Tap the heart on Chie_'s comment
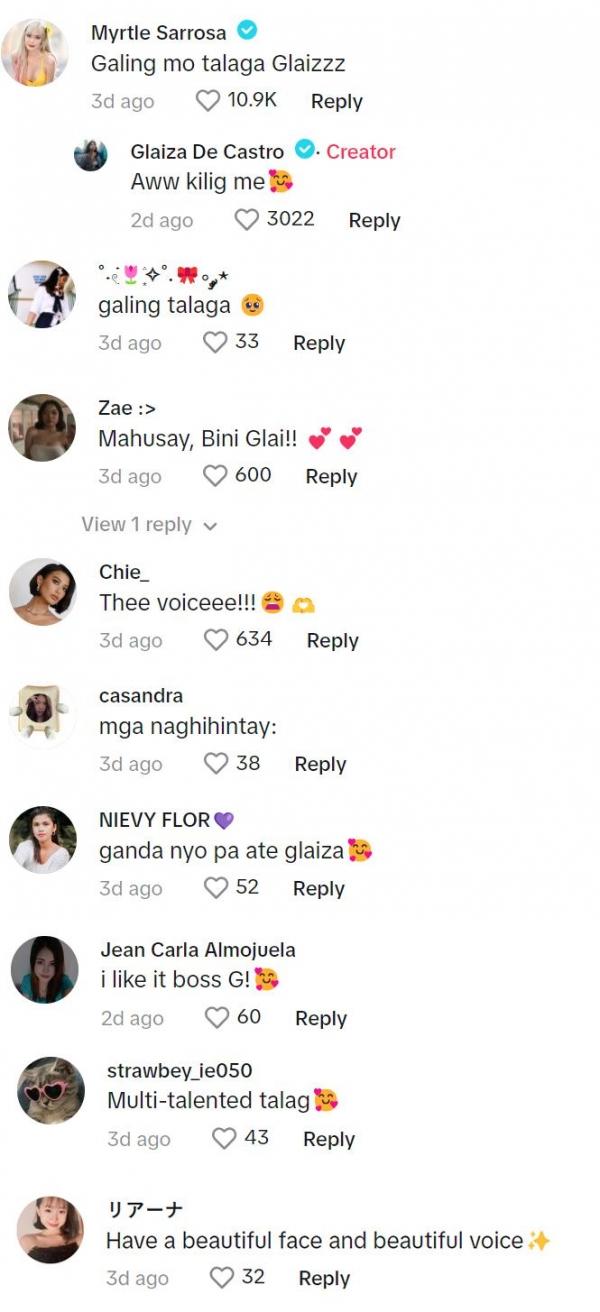Screen dimensions: 600x1312 [x=215, y=640]
